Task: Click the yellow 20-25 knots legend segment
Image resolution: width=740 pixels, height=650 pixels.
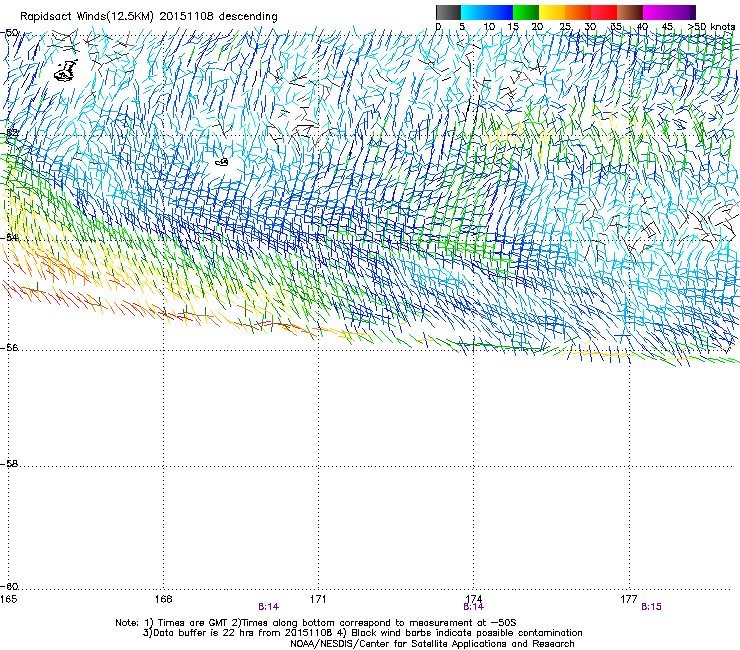Action: 552,12
